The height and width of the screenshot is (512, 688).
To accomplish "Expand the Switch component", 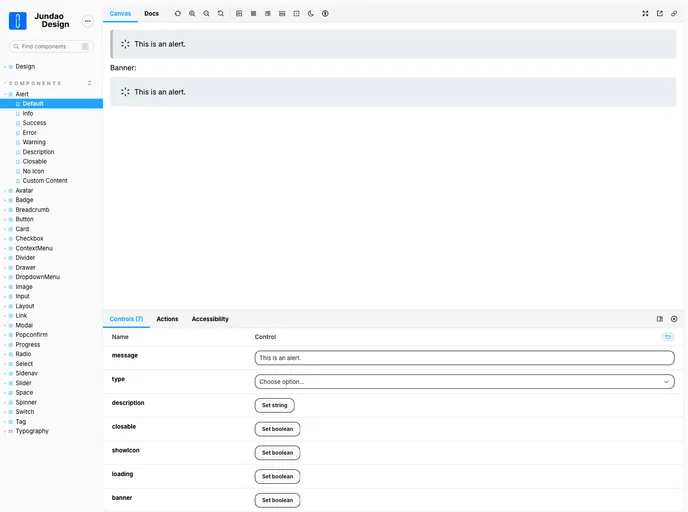I will point(25,412).
